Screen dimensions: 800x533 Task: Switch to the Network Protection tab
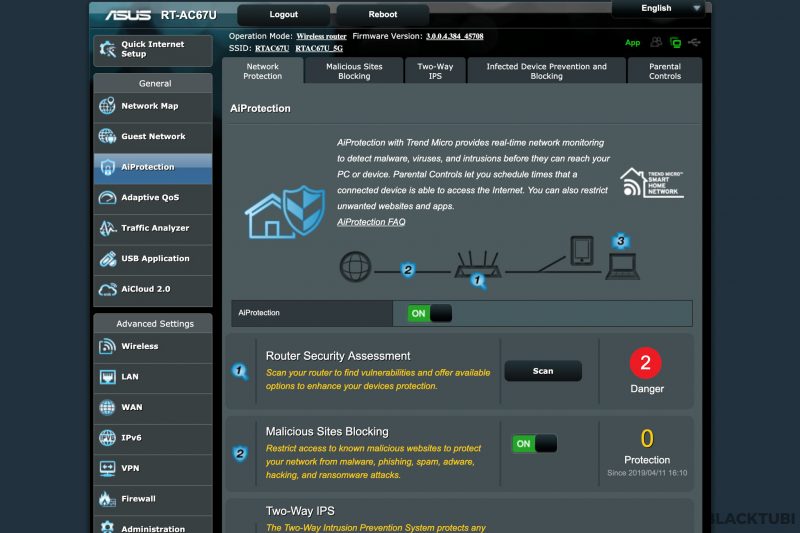[x=262, y=71]
